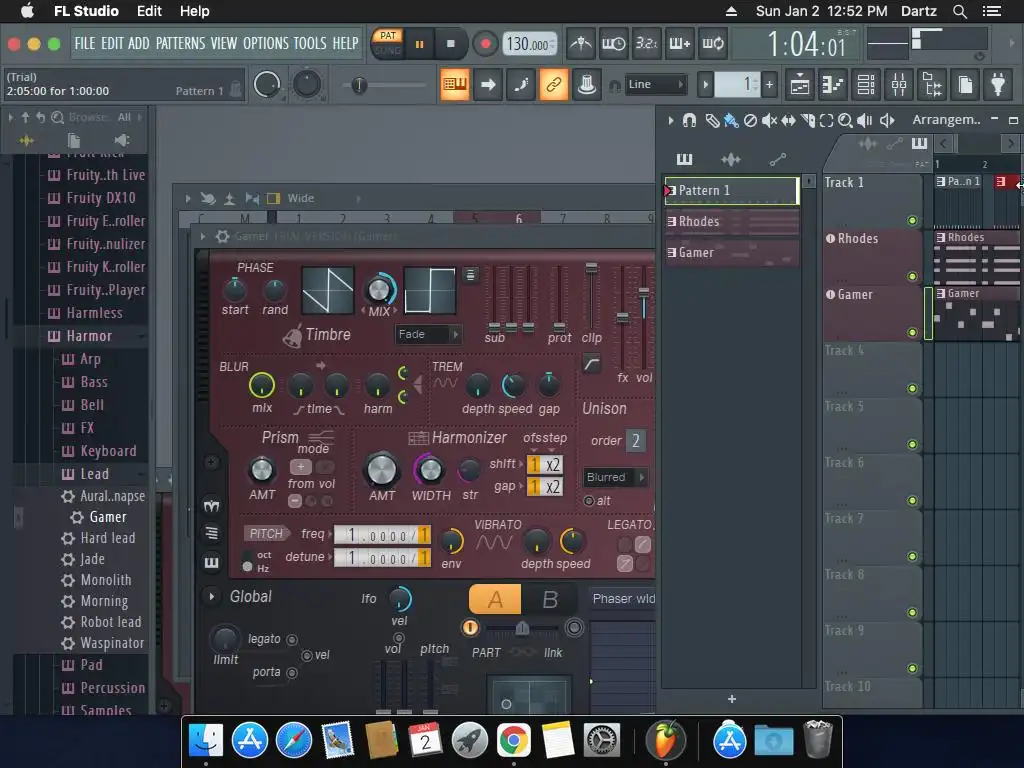Screen dimensions: 1024x768
Task: Select the Hard lead preset
Action: tap(107, 538)
